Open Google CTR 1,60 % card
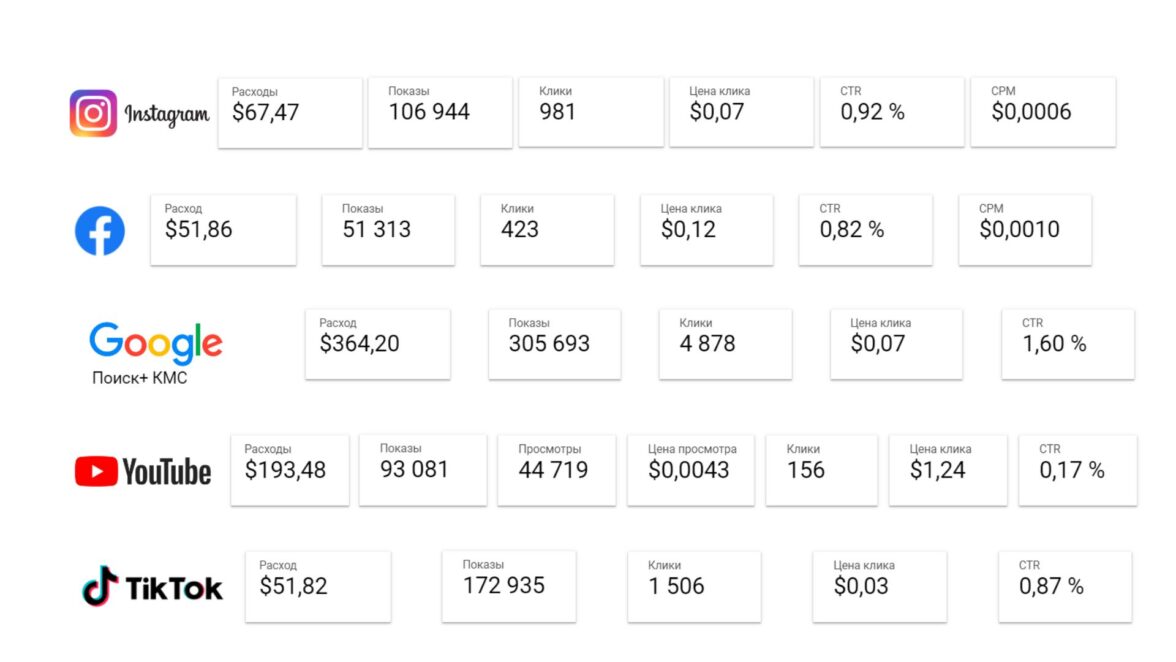Viewport: 1176px width, 662px height. (1068, 344)
